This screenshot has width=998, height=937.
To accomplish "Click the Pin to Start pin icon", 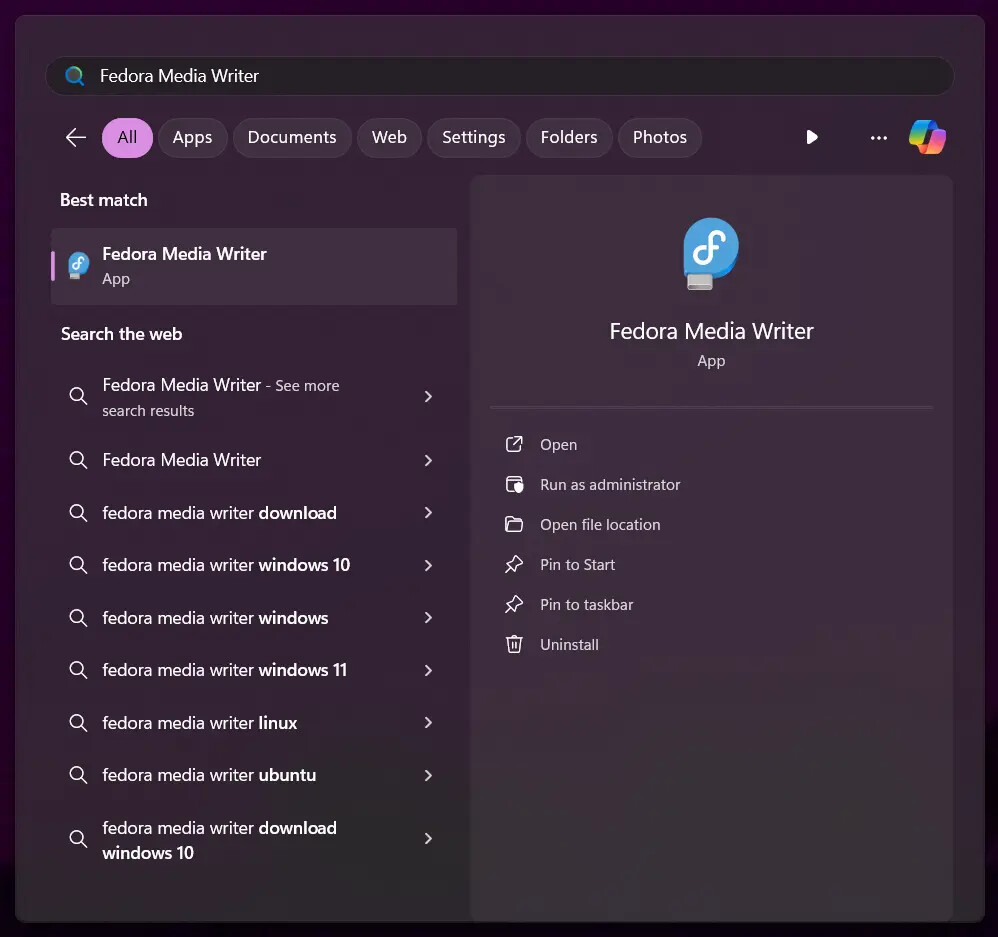I will [x=514, y=565].
